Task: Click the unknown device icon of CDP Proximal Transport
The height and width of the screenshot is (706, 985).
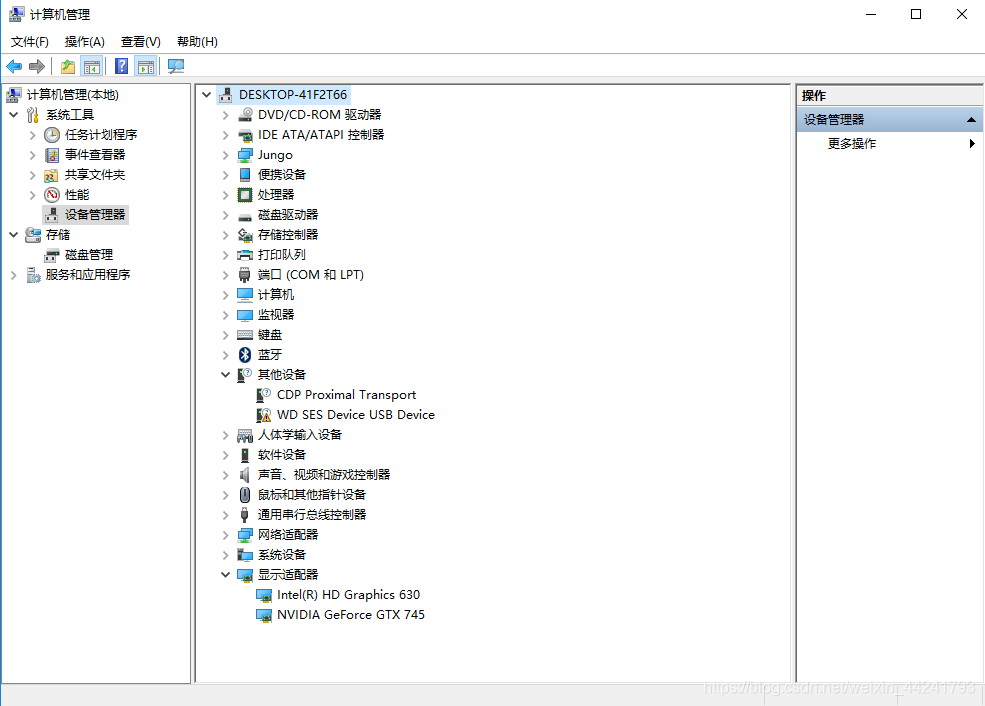Action: coord(264,395)
